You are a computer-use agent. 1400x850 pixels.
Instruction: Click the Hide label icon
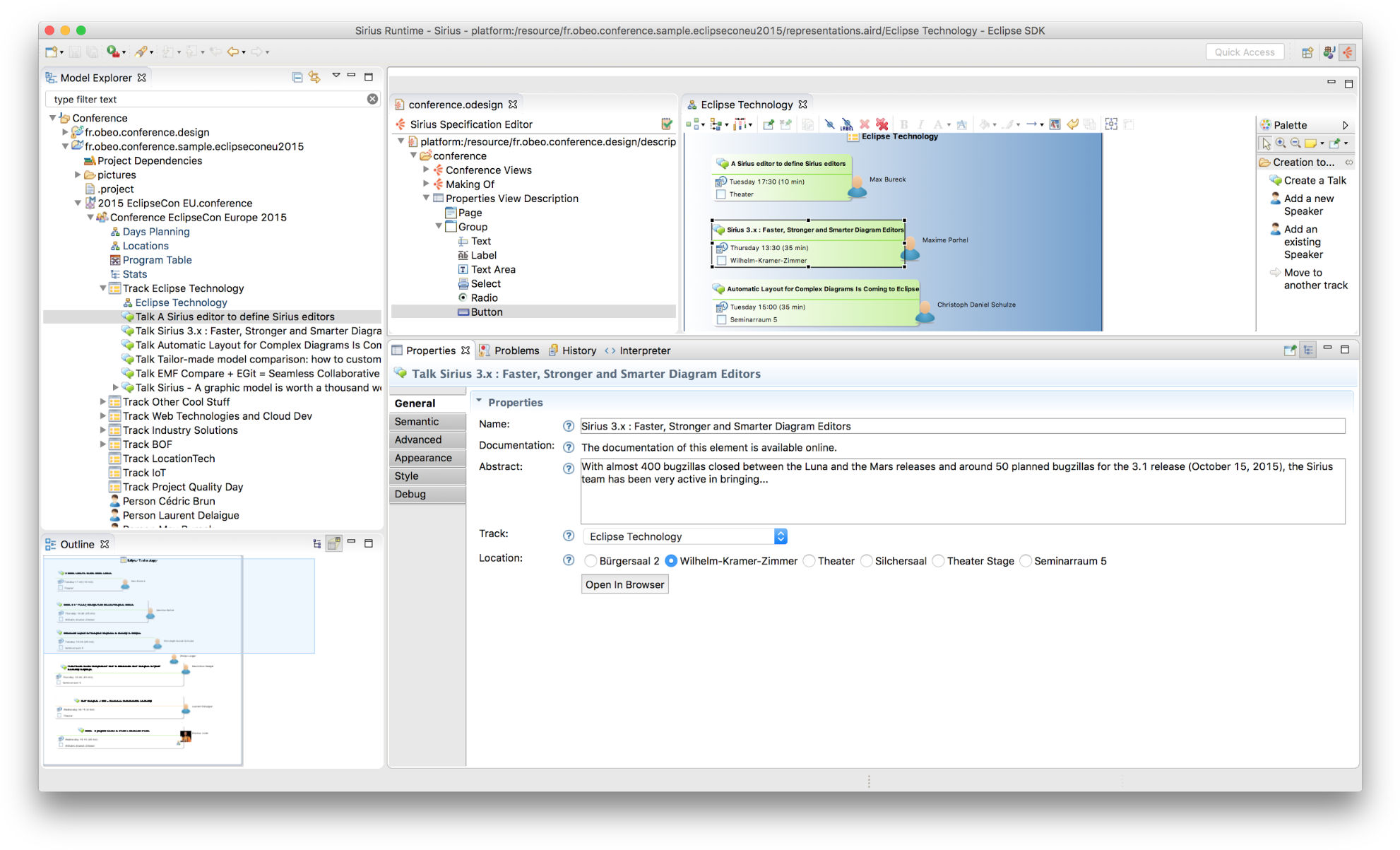[846, 124]
